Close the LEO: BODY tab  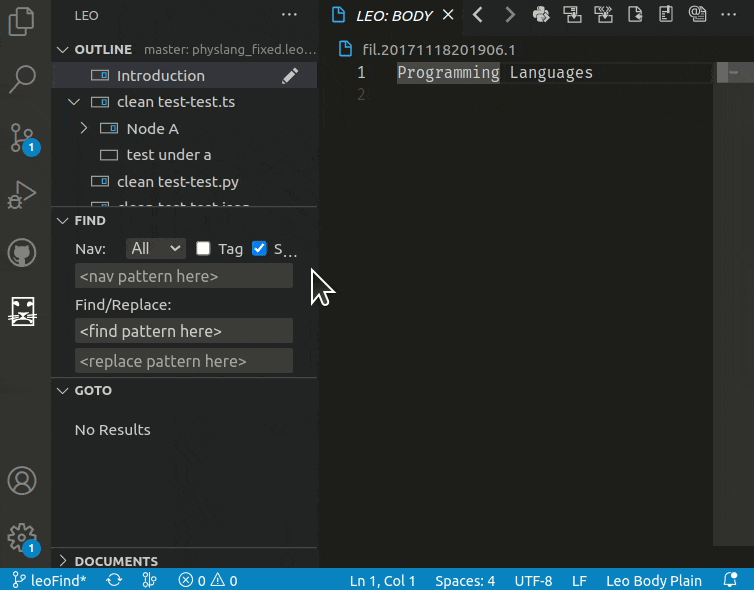pyautogui.click(x=448, y=15)
